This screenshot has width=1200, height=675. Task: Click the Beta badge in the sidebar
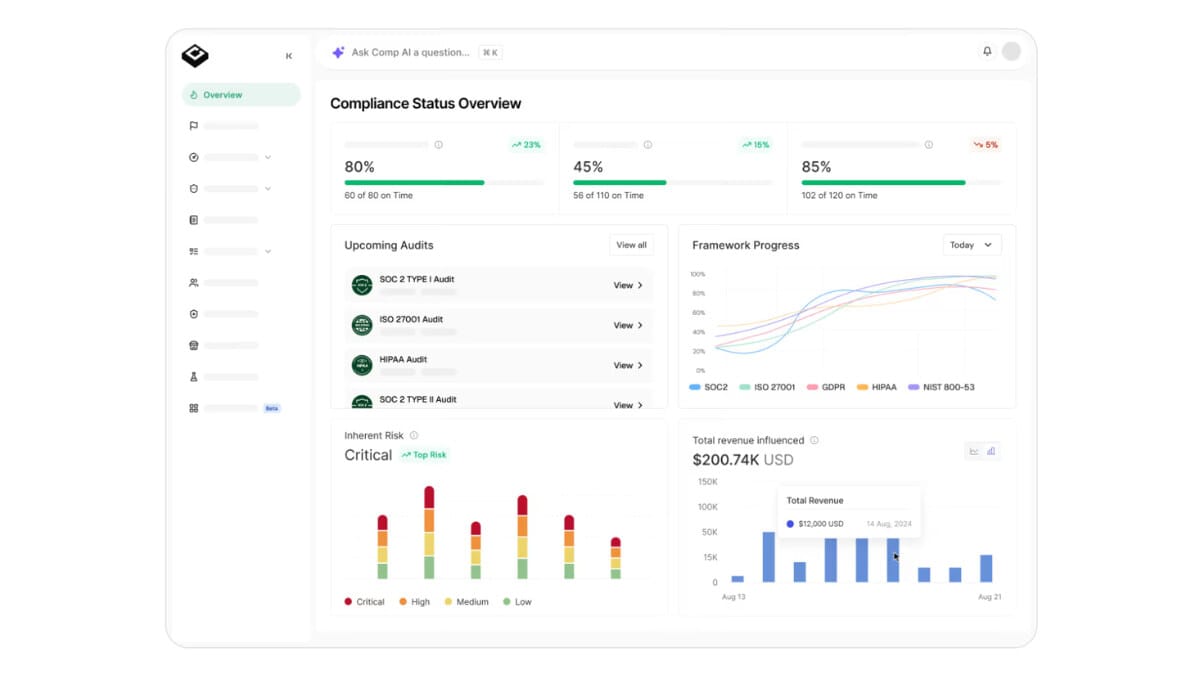tap(272, 408)
